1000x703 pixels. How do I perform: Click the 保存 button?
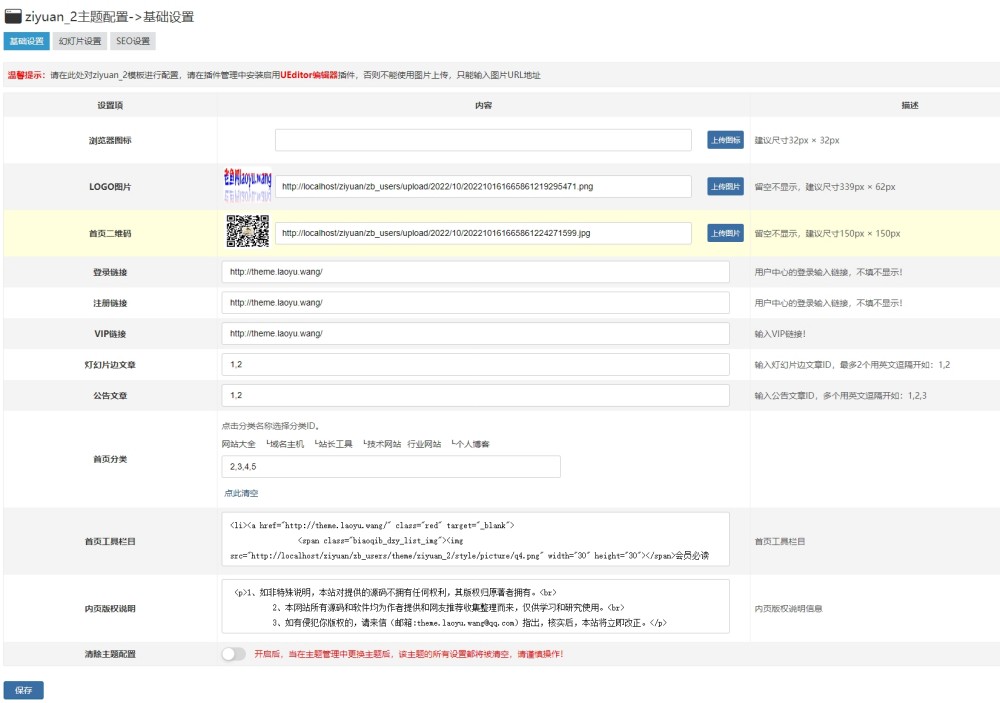(x=24, y=690)
